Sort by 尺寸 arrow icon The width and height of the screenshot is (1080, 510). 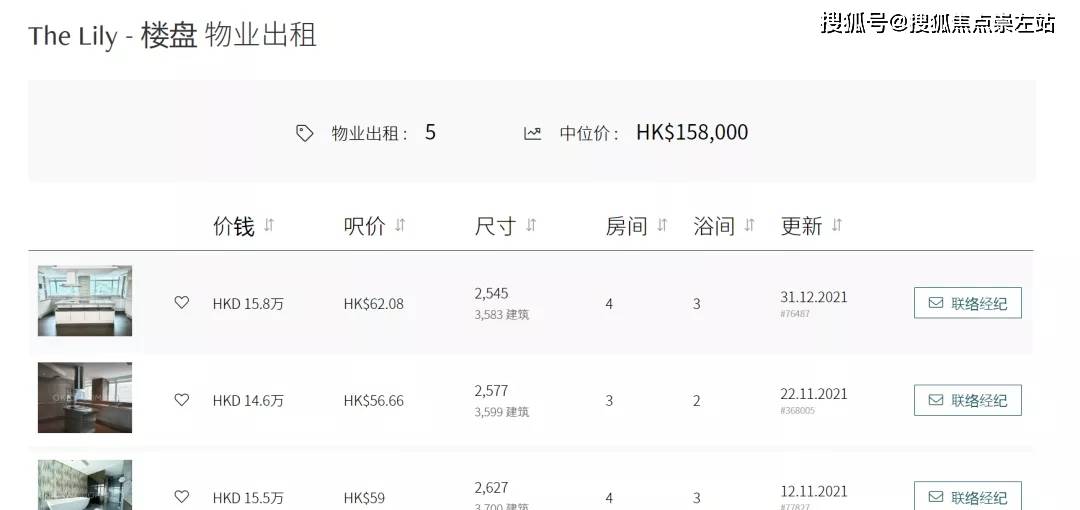(x=530, y=225)
